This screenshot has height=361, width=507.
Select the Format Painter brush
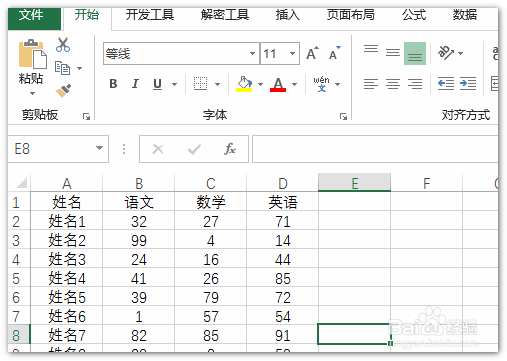(x=63, y=90)
